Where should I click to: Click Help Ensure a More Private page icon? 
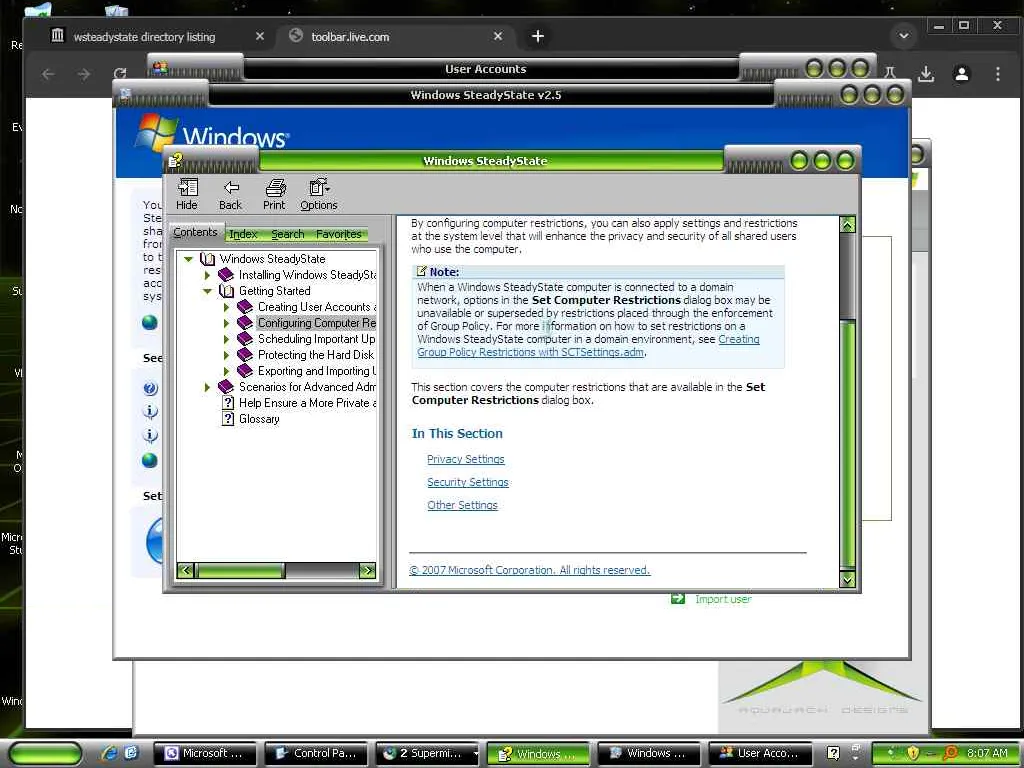click(x=228, y=403)
